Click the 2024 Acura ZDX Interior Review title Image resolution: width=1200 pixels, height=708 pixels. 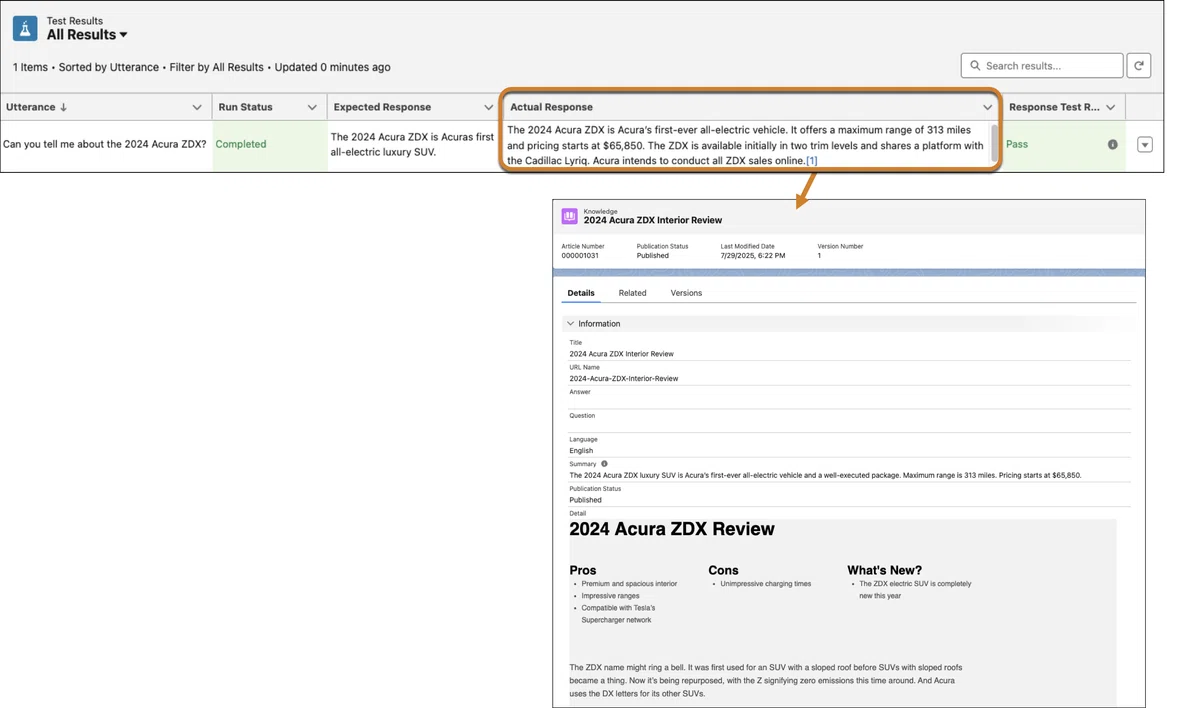[x=653, y=220]
